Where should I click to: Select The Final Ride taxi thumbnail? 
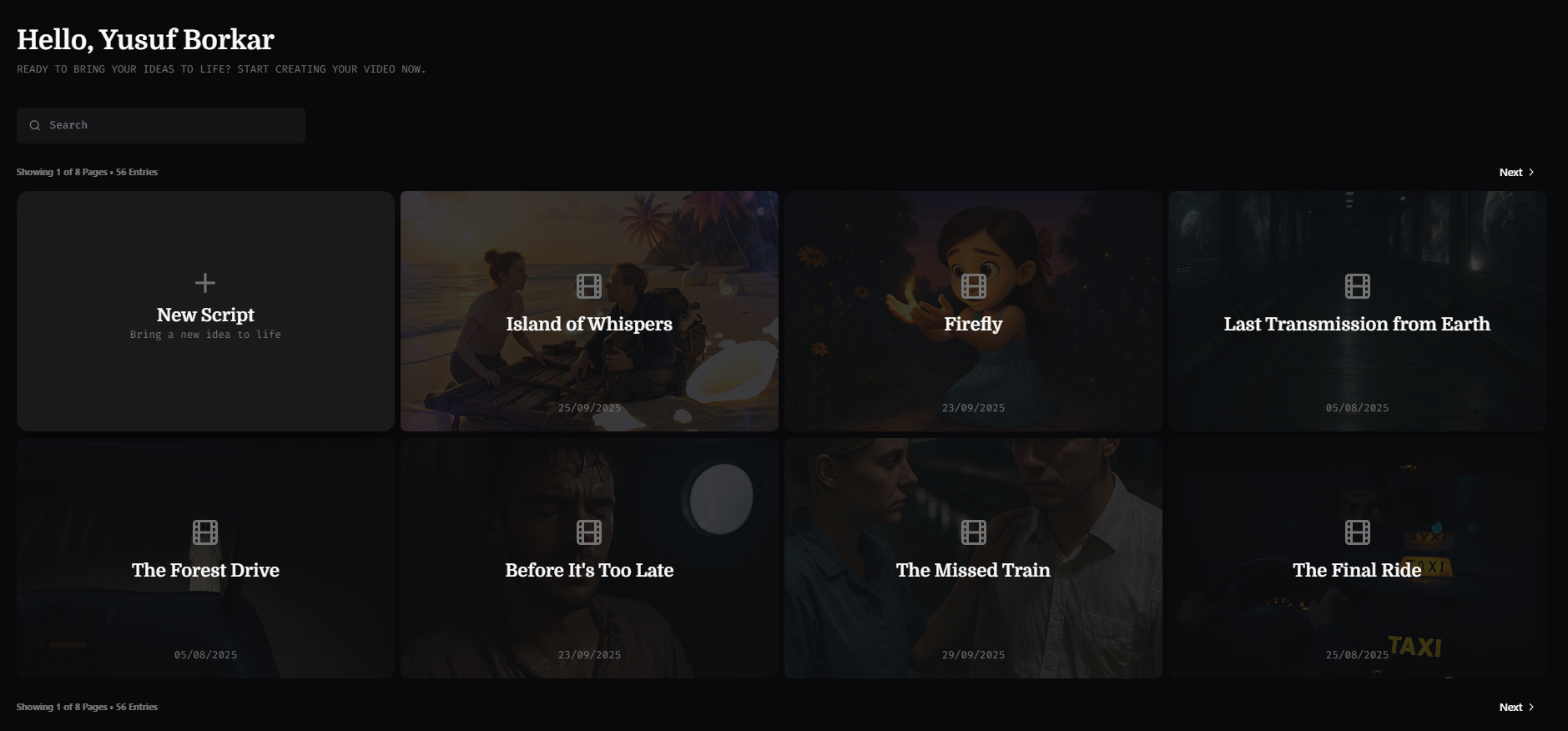1357,558
